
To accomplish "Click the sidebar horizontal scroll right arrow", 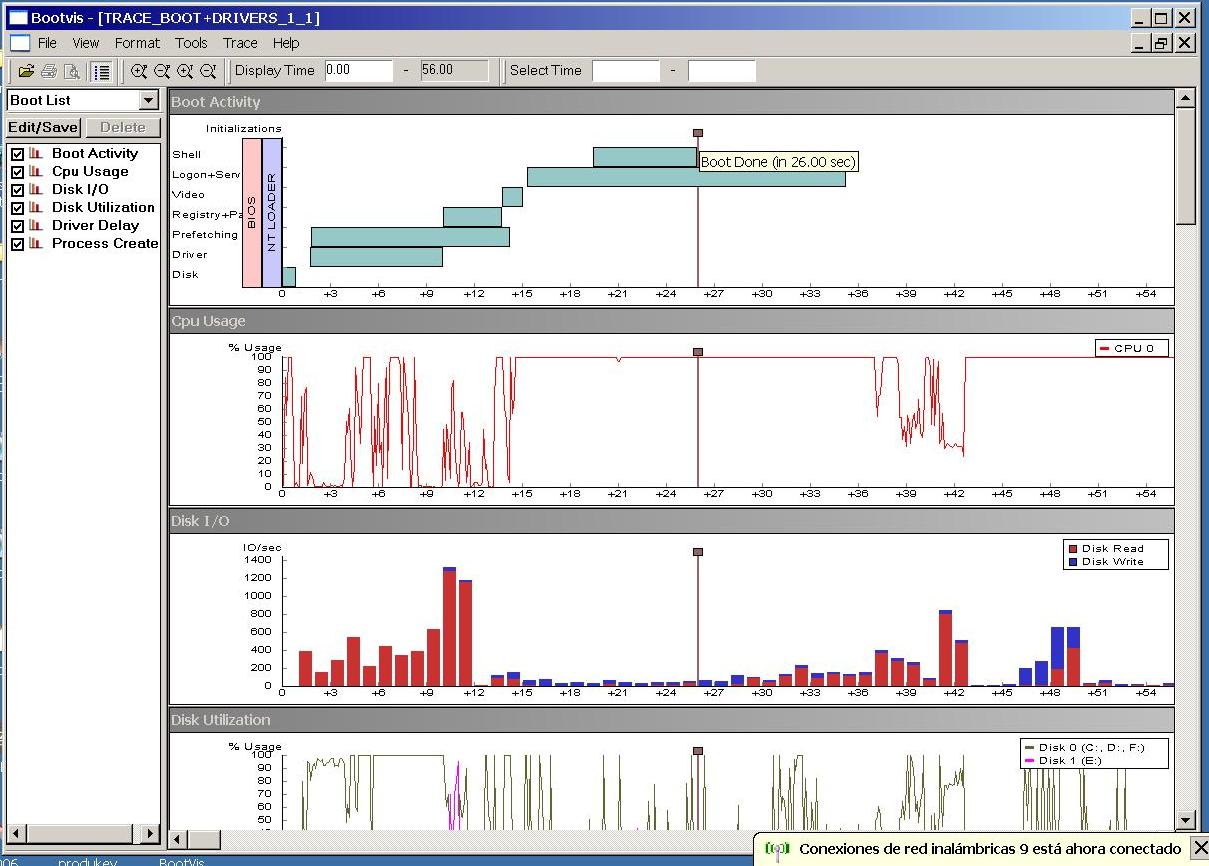I will [x=151, y=833].
